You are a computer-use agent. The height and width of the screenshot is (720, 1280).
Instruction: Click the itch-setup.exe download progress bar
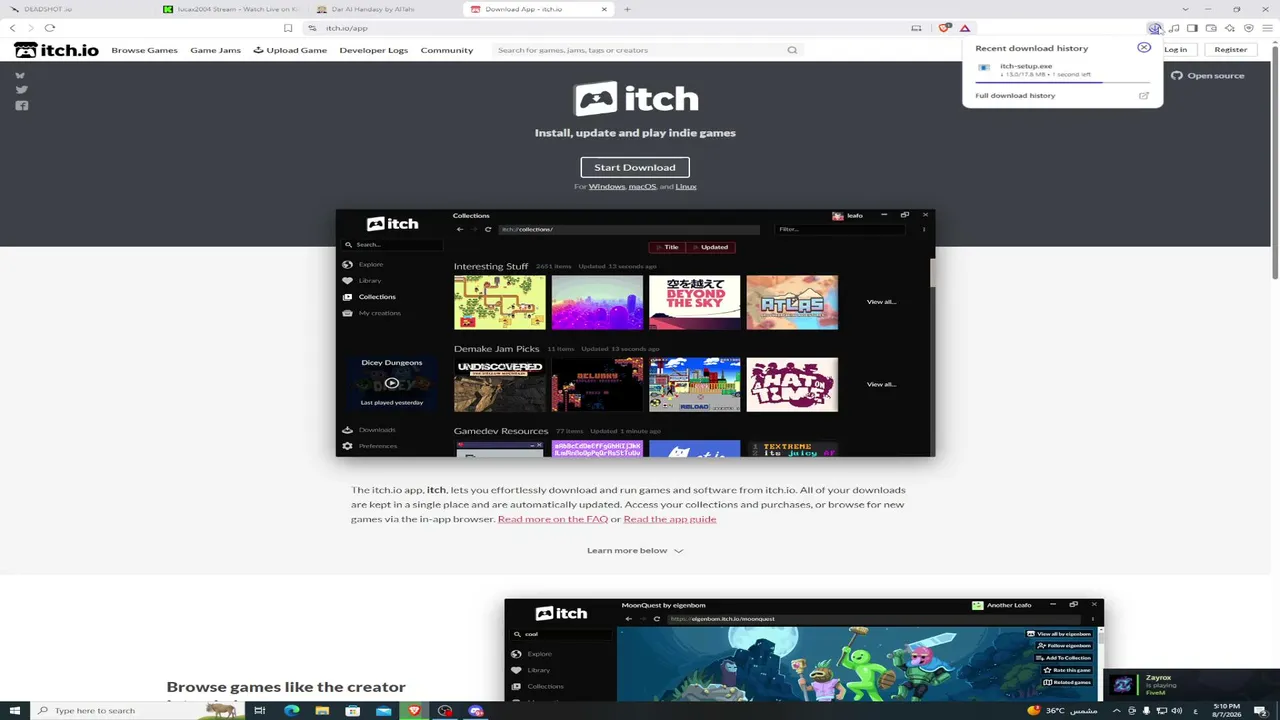click(1062, 82)
